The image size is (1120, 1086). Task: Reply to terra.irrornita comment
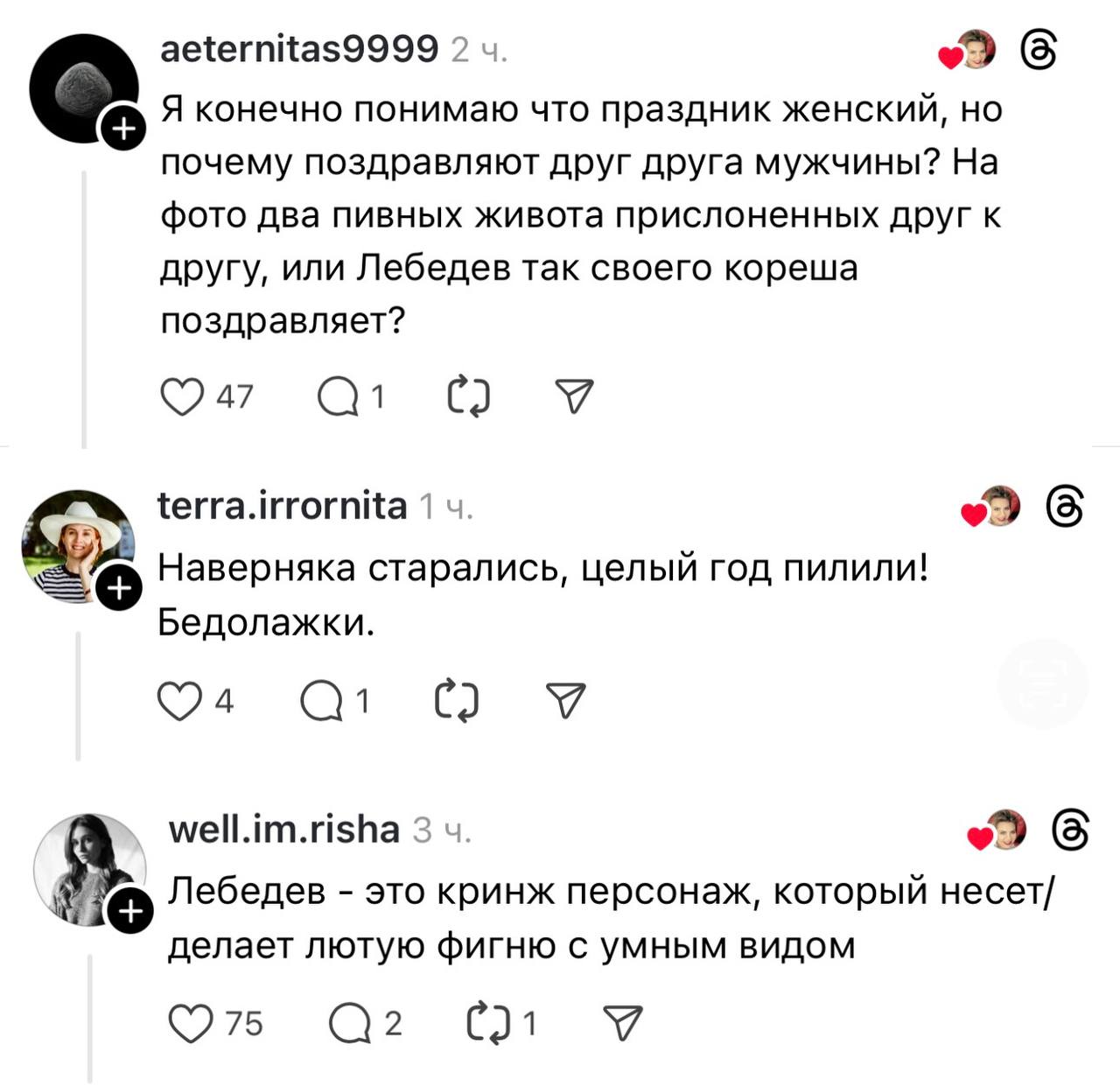pyautogui.click(x=321, y=702)
